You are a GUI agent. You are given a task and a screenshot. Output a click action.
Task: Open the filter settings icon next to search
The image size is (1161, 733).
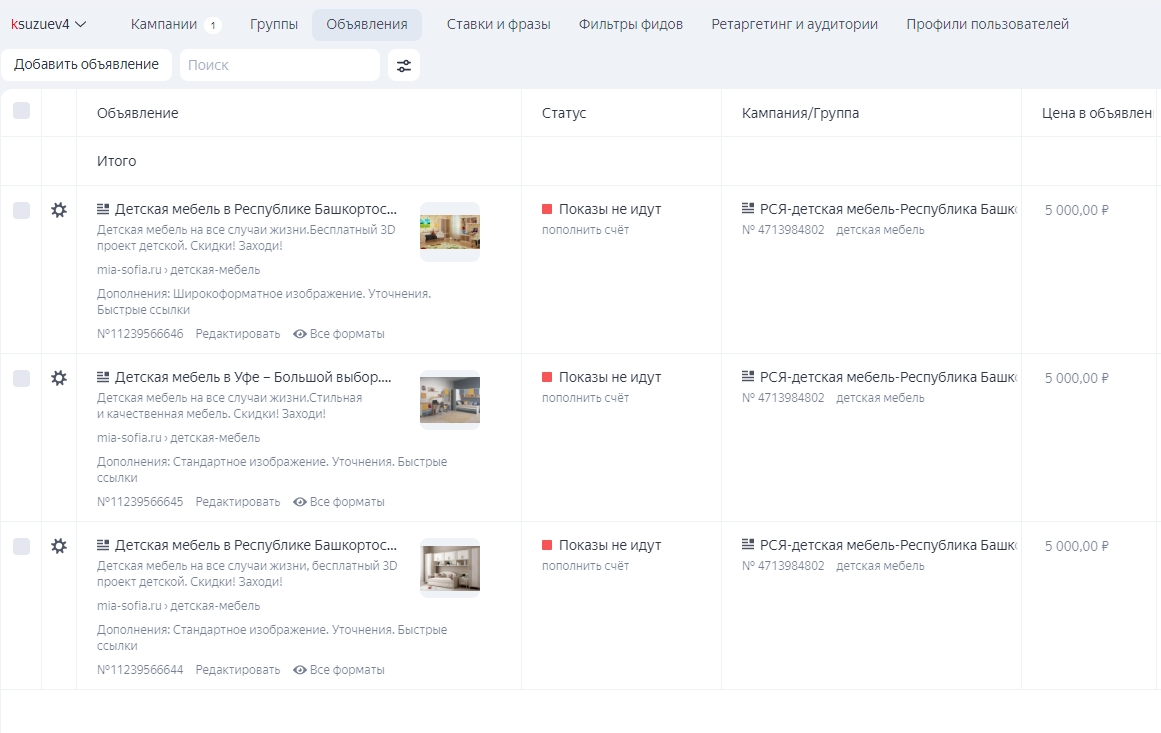coord(404,65)
